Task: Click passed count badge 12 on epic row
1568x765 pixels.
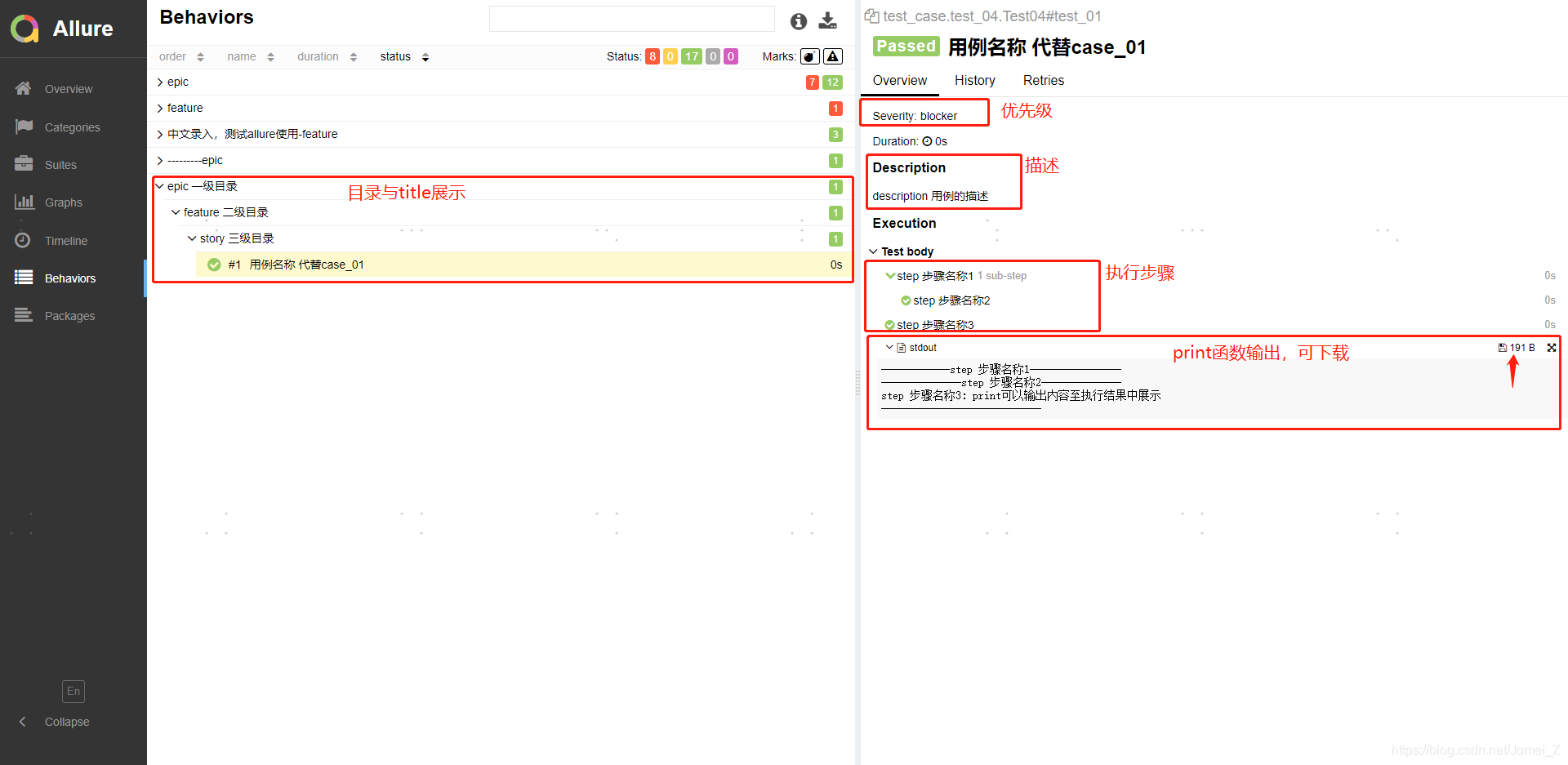Action: [x=832, y=82]
